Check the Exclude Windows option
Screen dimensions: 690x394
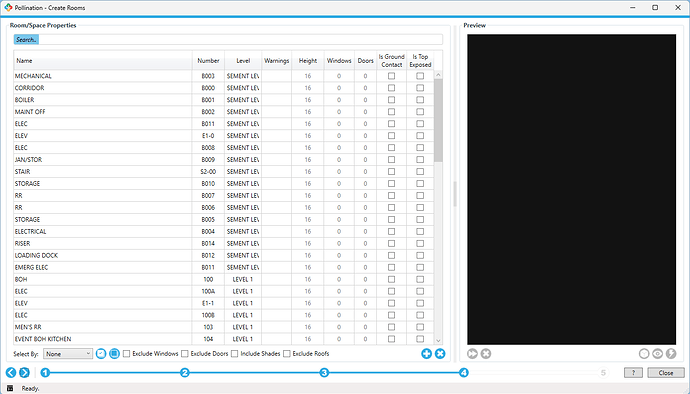[127, 353]
